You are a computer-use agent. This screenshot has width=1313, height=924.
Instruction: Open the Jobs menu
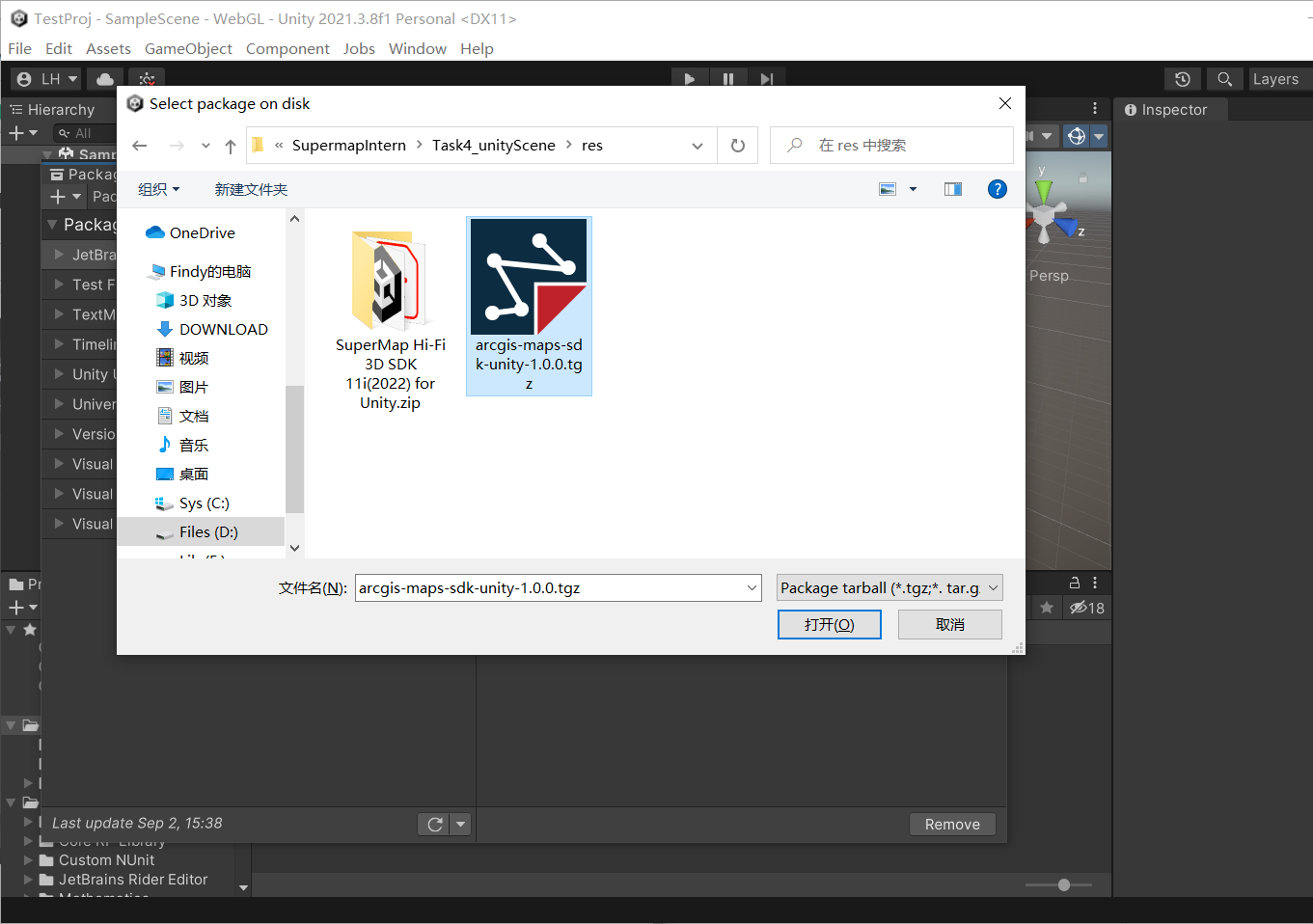359,48
